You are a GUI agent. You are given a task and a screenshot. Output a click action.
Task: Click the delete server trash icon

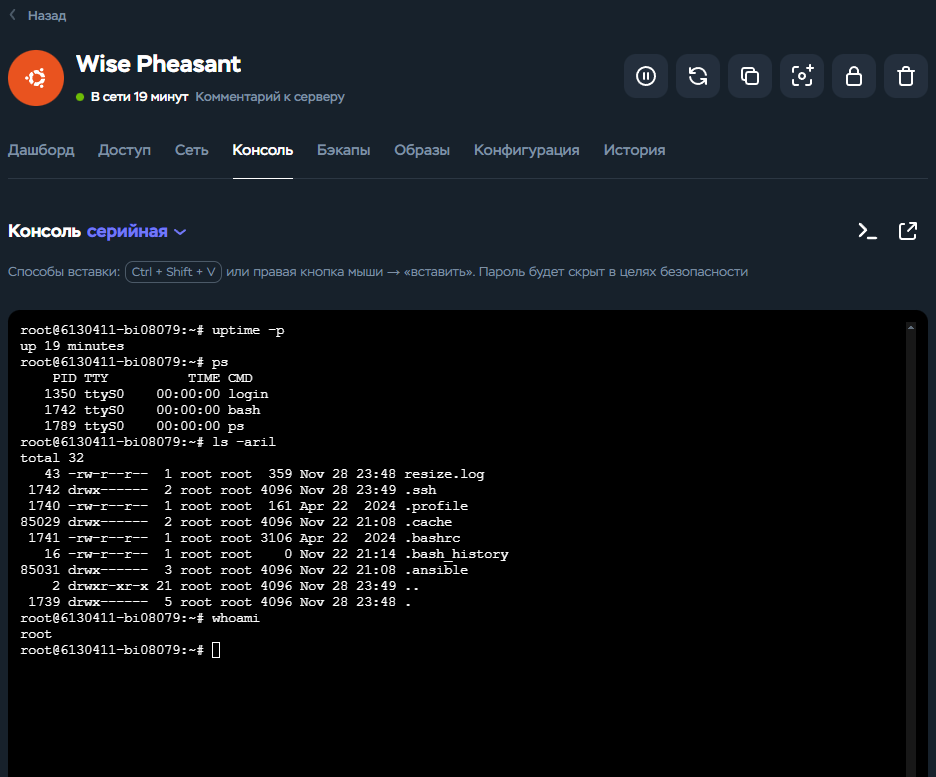tap(906, 76)
